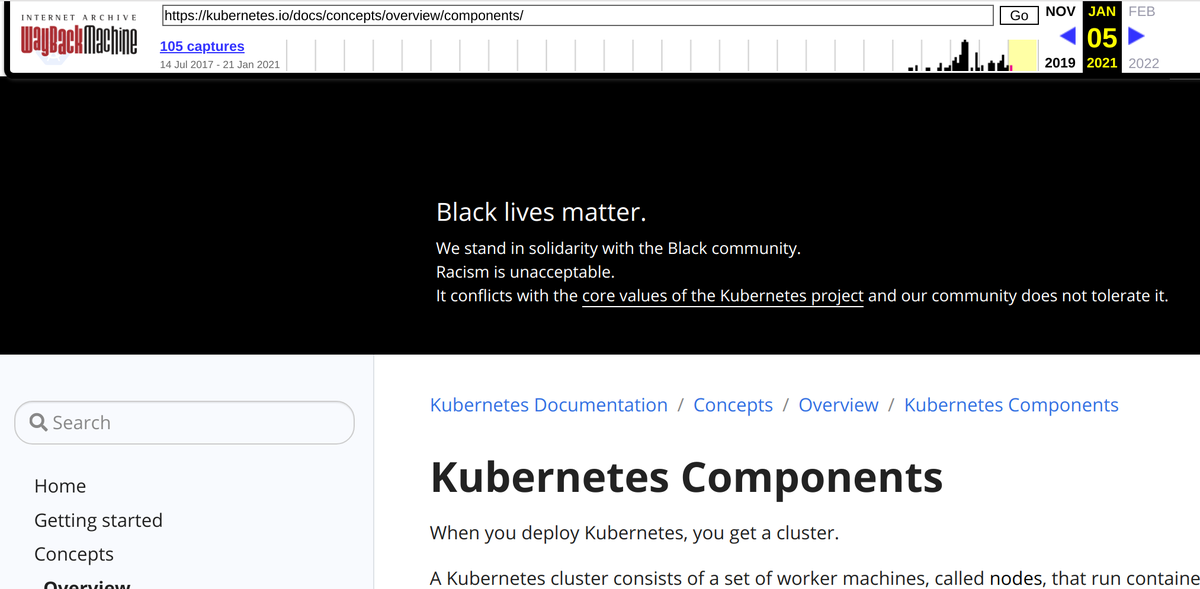The width and height of the screenshot is (1200, 589).
Task: Click the Wayback URL input field
Action: 577,15
